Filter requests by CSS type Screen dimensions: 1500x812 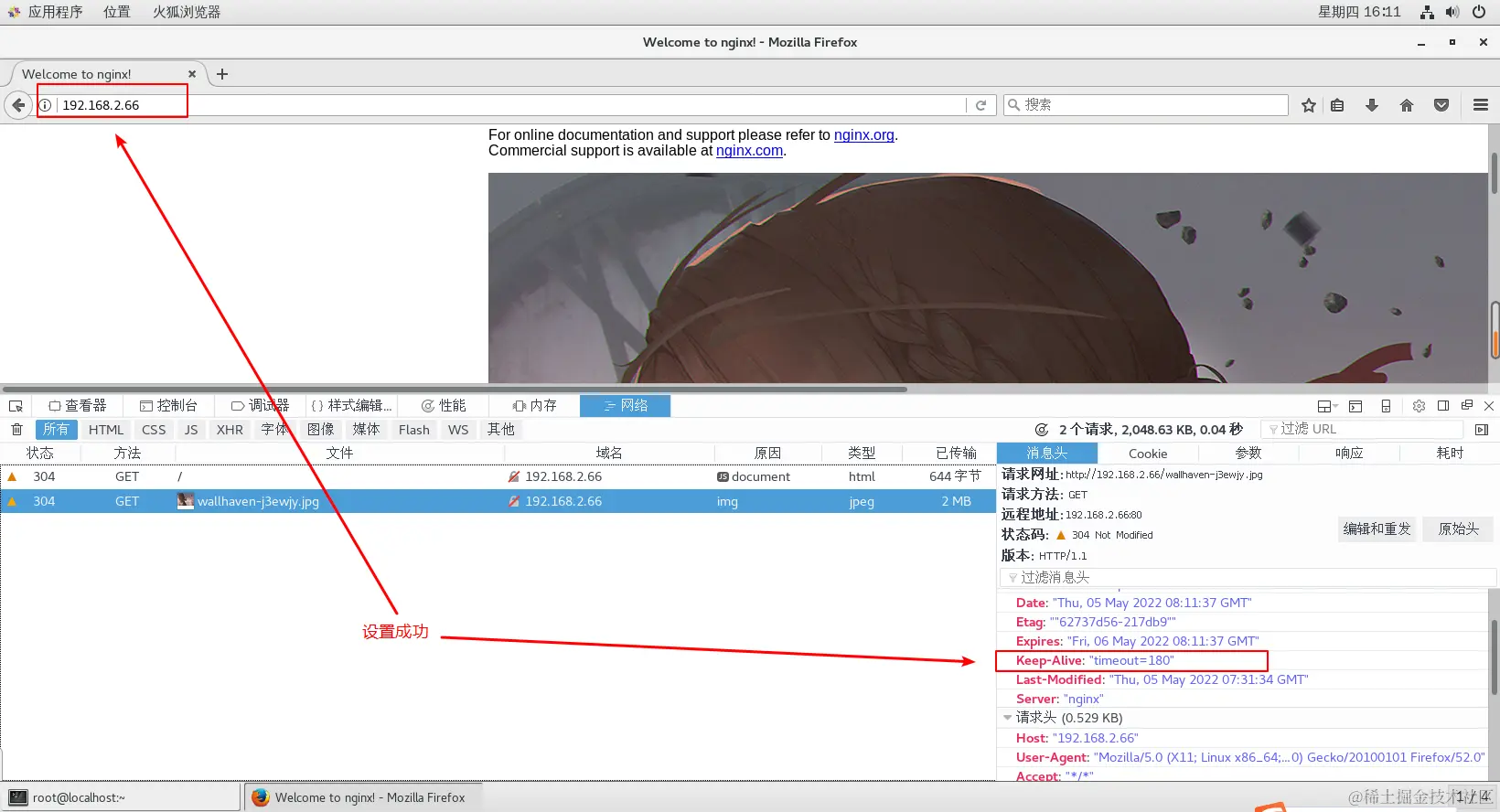154,430
